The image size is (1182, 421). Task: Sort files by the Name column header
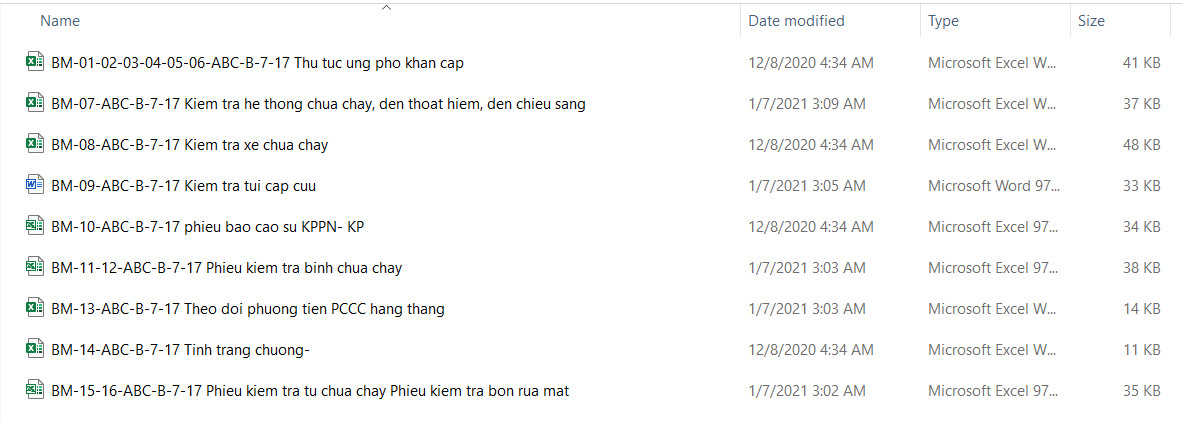tap(61, 21)
